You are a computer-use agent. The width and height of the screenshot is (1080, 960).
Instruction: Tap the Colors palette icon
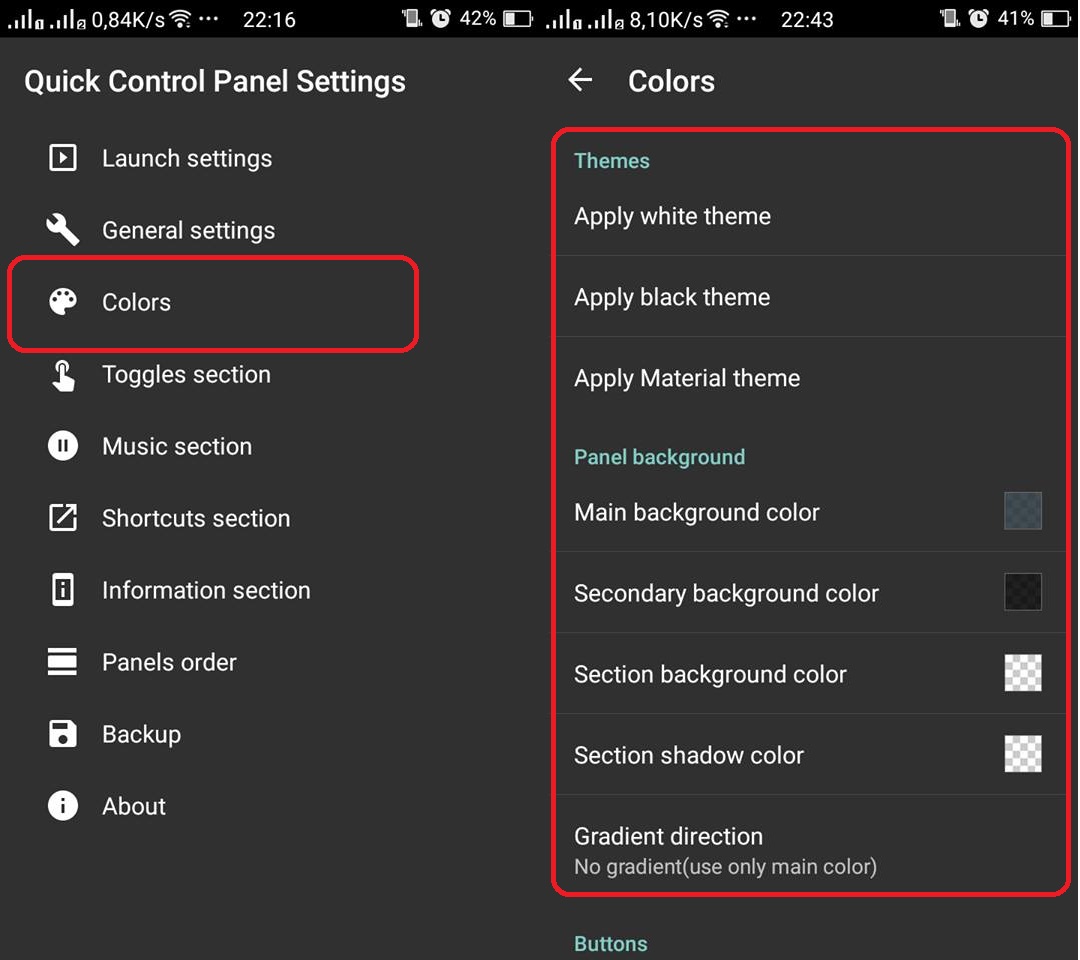(63, 302)
